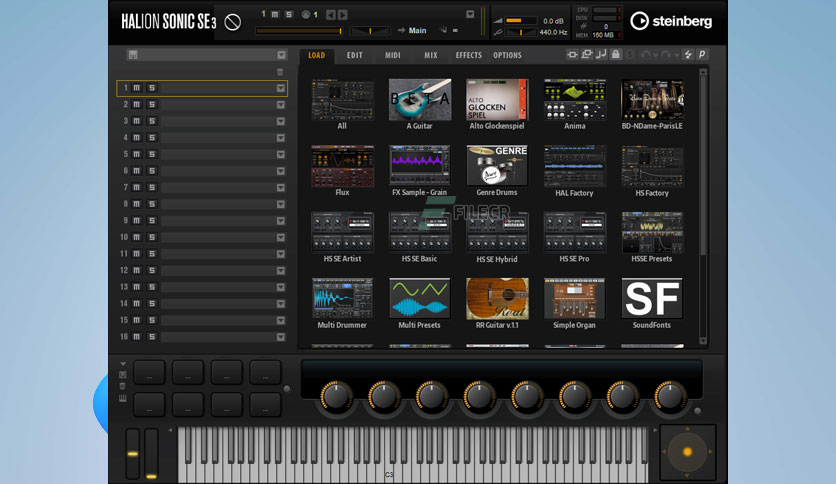This screenshot has width=836, height=484.
Task: Click the undo arrow in the toolbar
Action: pyautogui.click(x=645, y=54)
